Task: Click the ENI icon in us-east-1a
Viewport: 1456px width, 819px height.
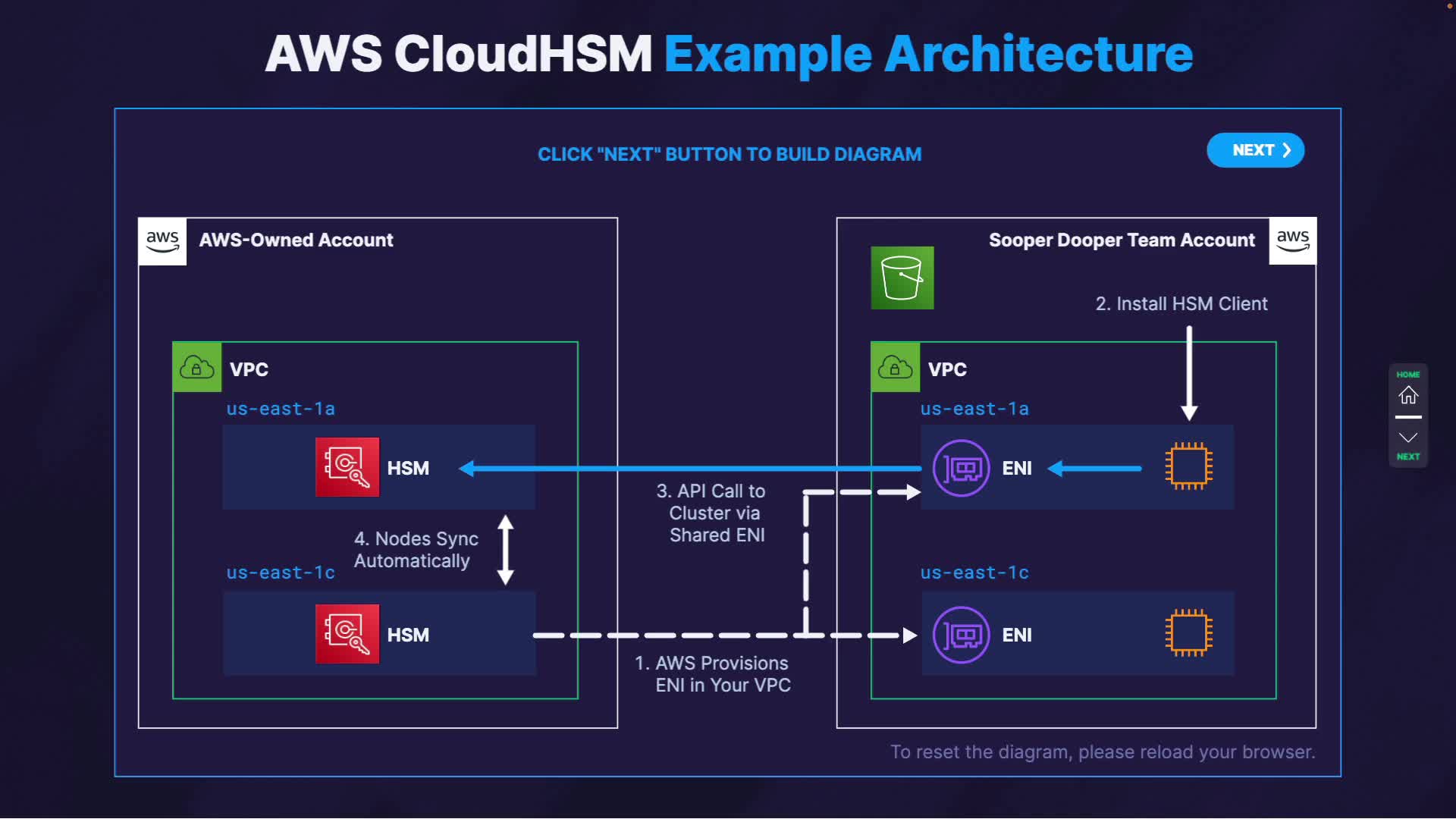Action: 961,468
